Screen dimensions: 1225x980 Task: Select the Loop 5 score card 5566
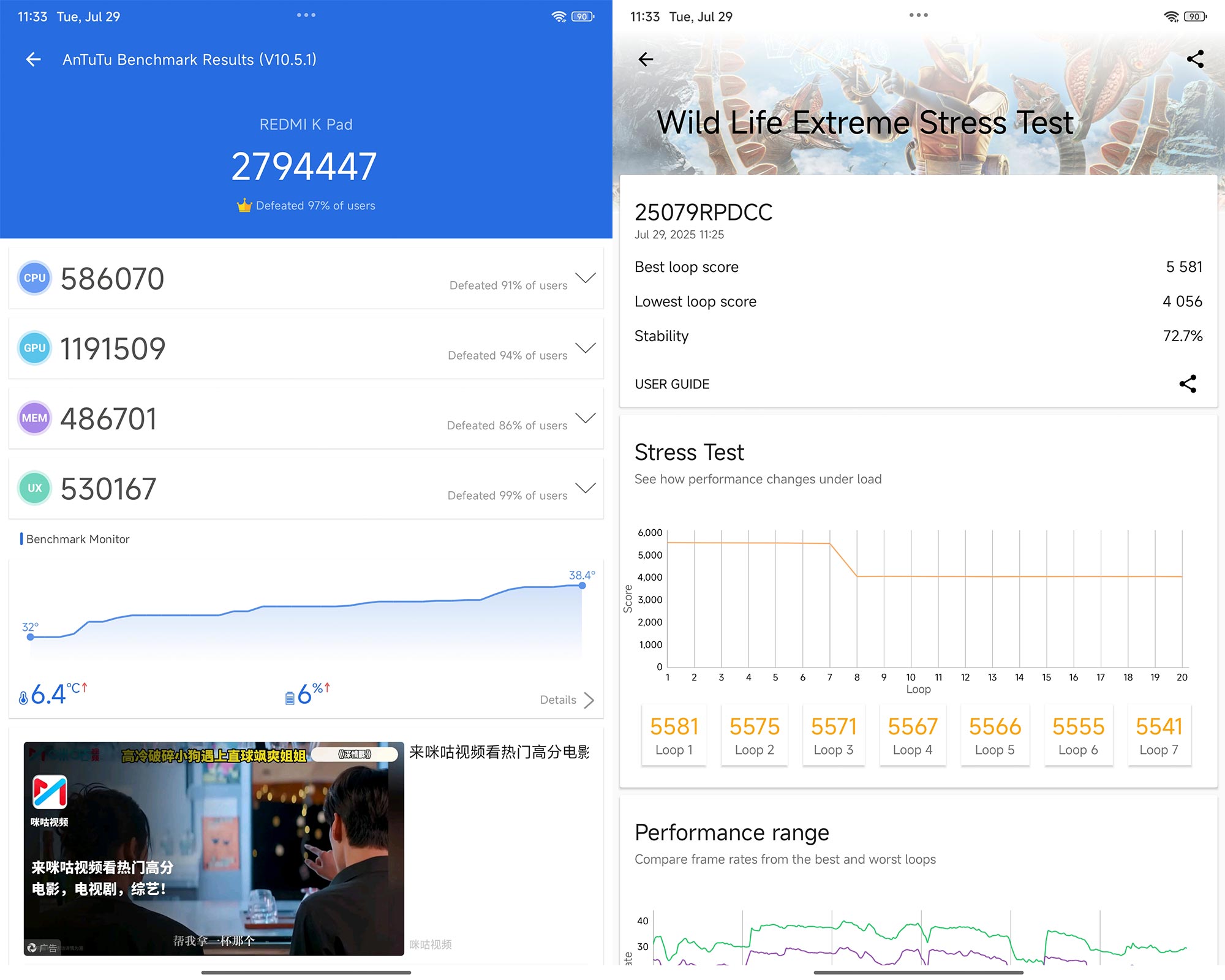coord(995,735)
